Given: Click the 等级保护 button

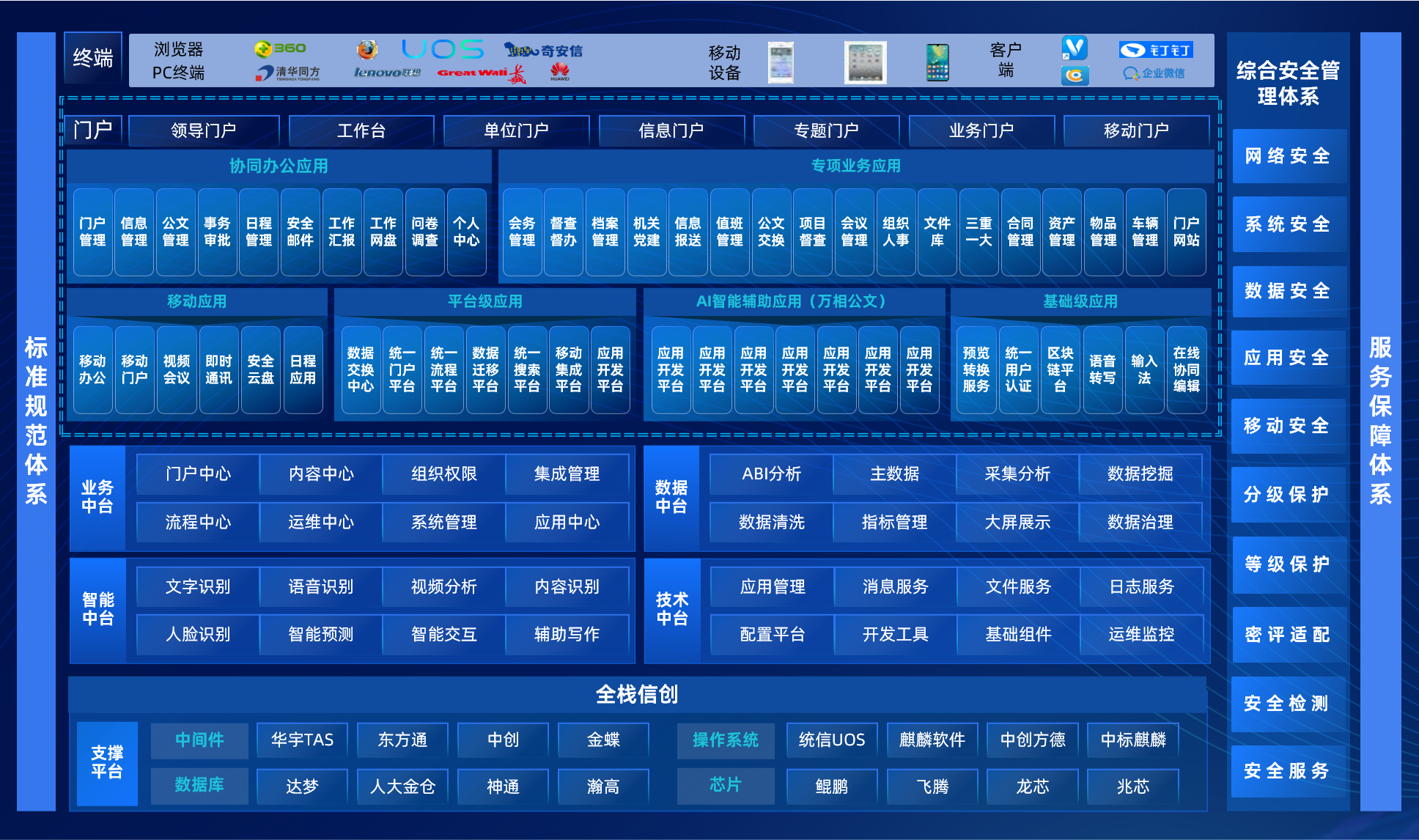Looking at the screenshot, I should pyautogui.click(x=1288, y=564).
